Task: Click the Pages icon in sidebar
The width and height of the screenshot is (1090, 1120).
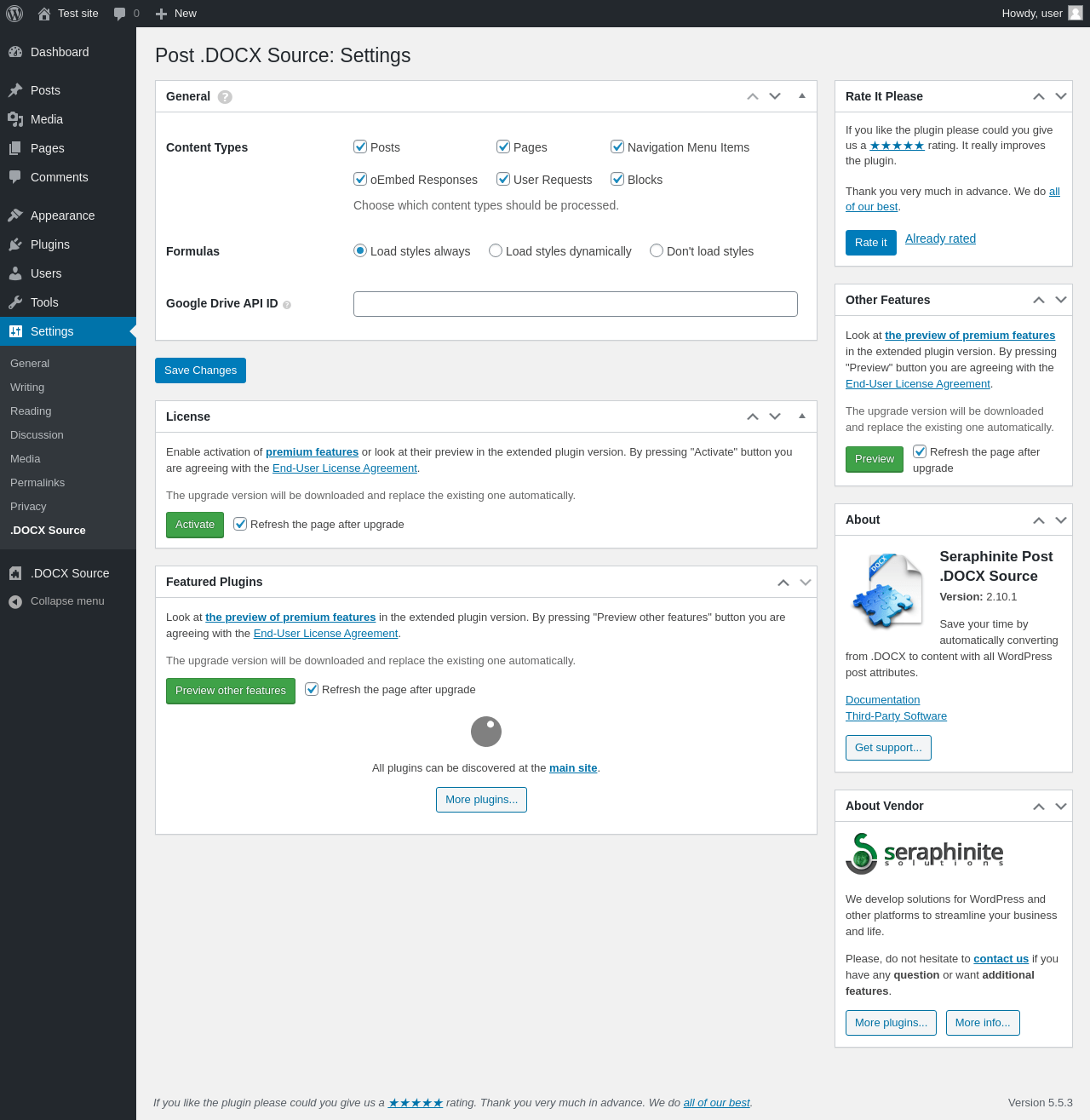Action: tap(15, 148)
